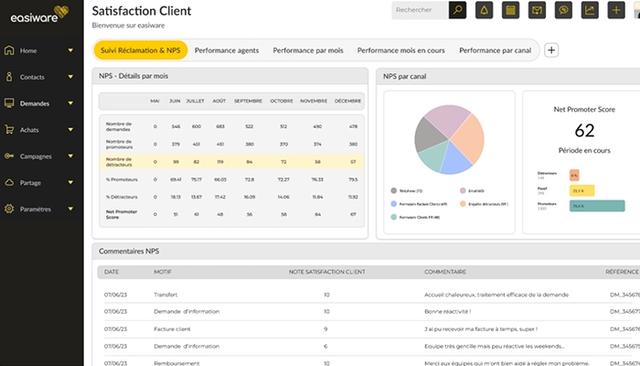
Task: Click the DÉCEMBRE column header
Action: click(348, 101)
